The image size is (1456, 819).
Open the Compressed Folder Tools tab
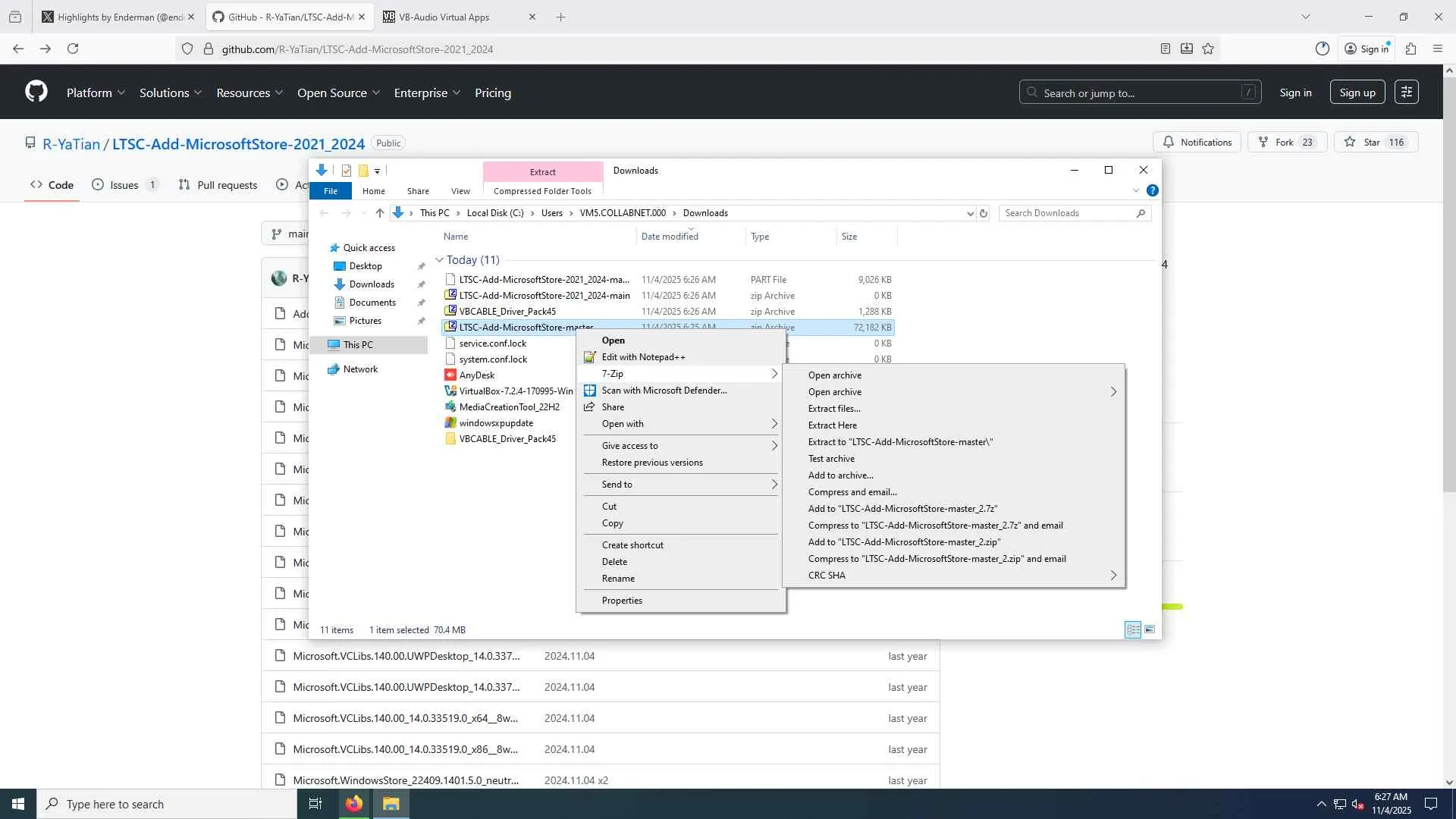click(542, 191)
